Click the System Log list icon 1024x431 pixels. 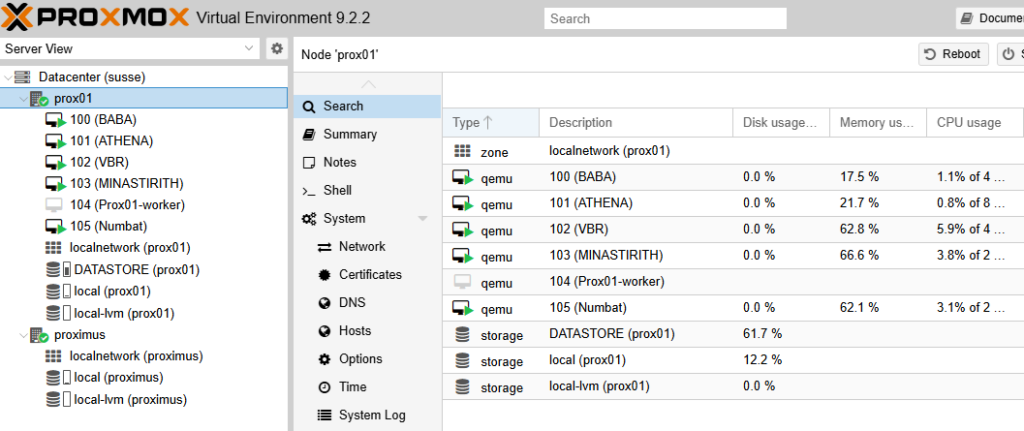[x=325, y=415]
